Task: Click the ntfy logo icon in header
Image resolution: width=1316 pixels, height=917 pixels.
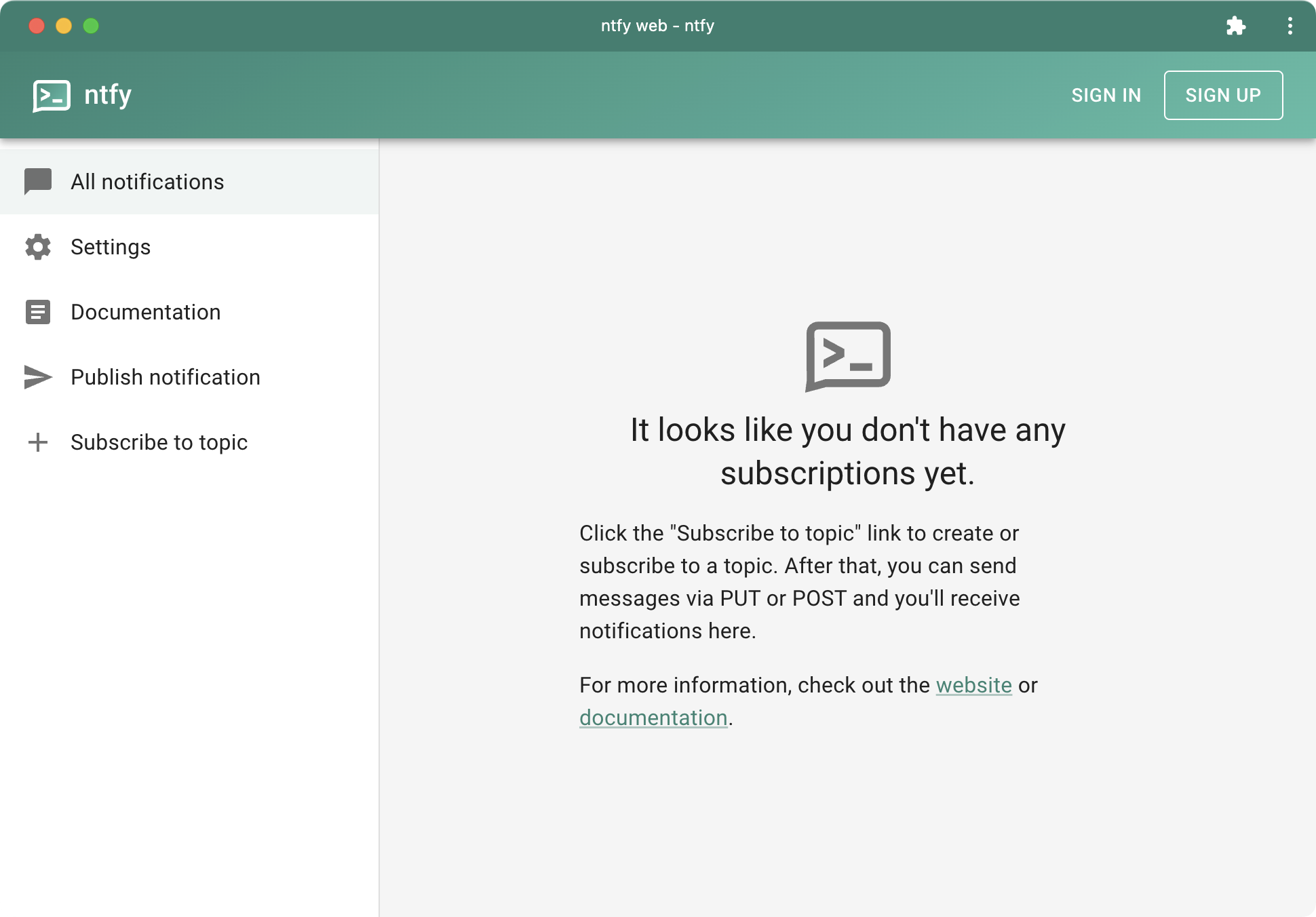Action: (52, 95)
